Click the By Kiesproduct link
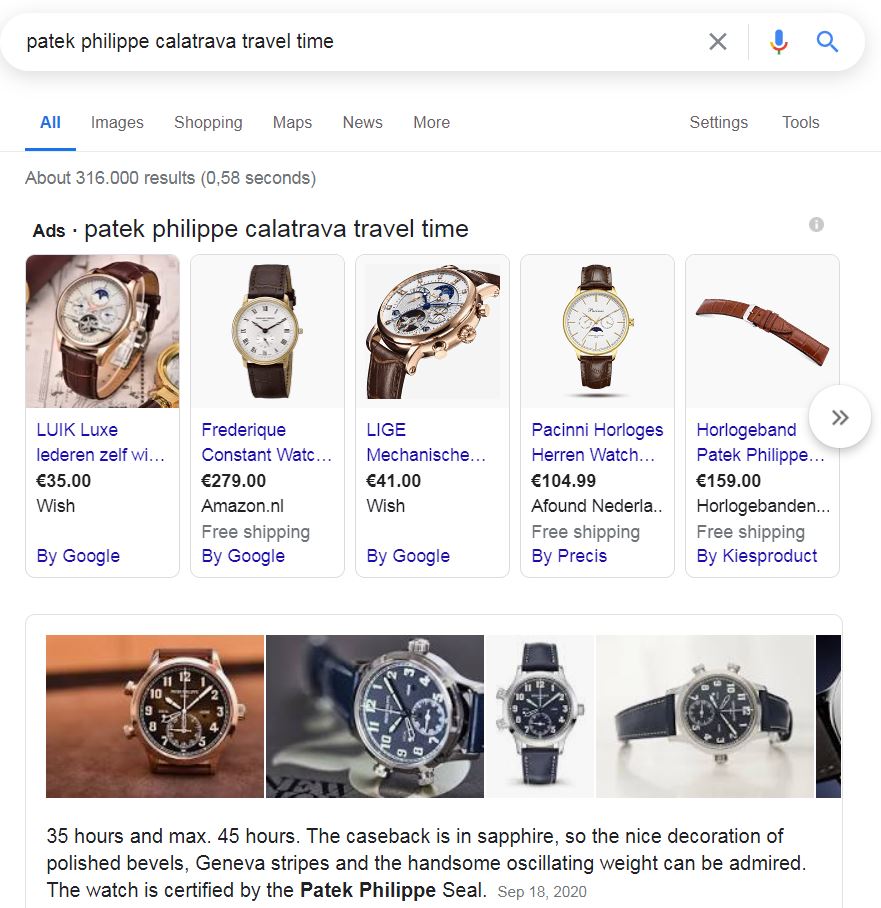 756,556
